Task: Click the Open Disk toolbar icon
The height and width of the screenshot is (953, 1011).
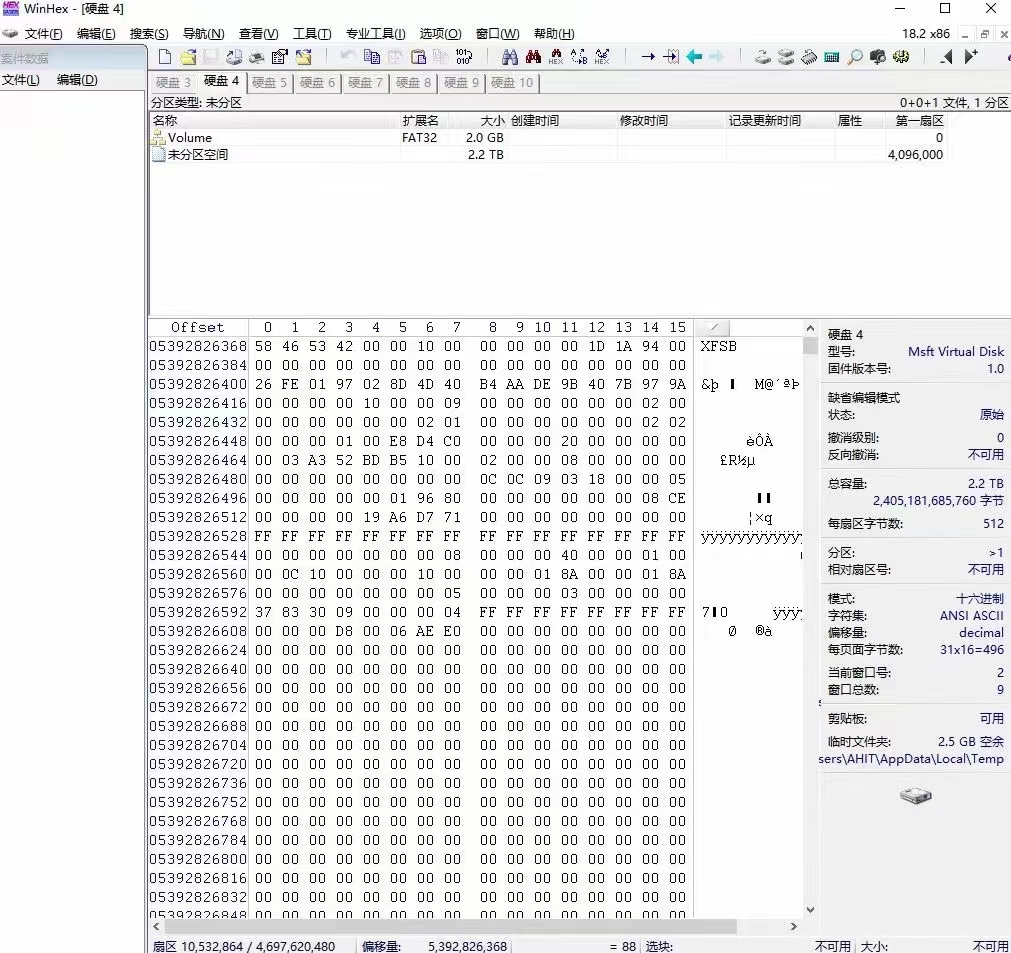Action: (x=763, y=57)
